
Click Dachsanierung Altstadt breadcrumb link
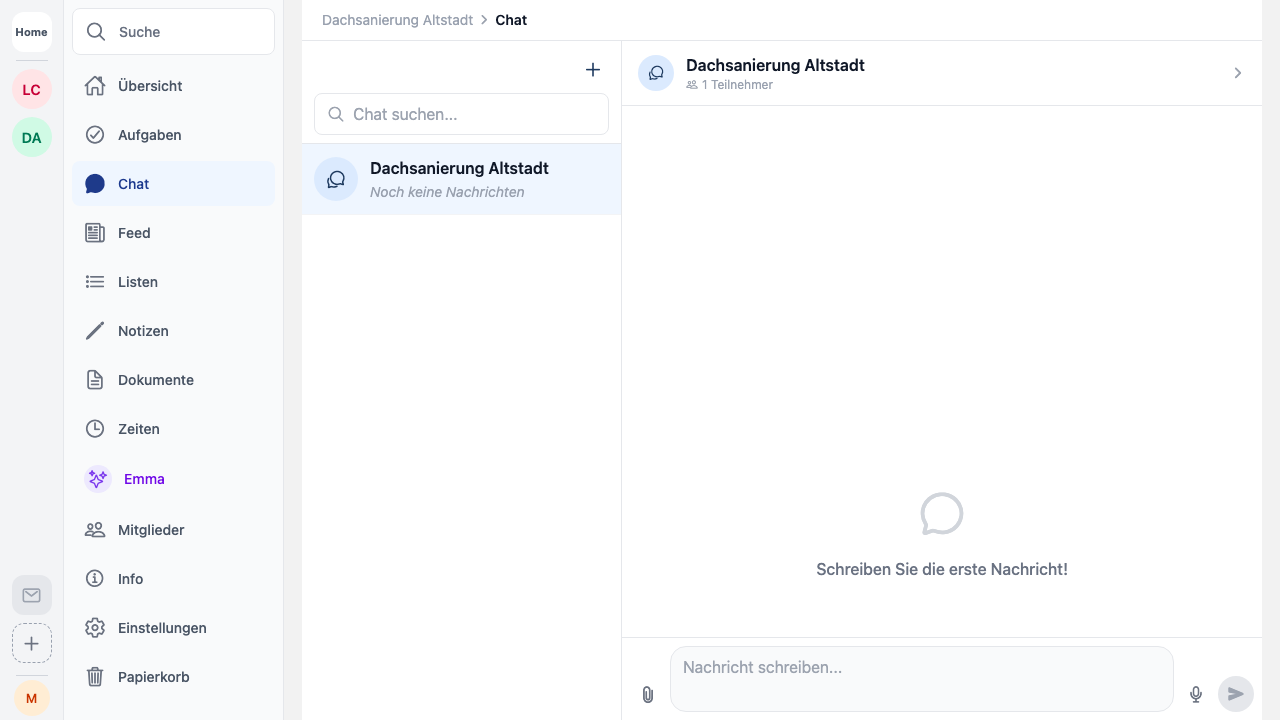click(397, 20)
